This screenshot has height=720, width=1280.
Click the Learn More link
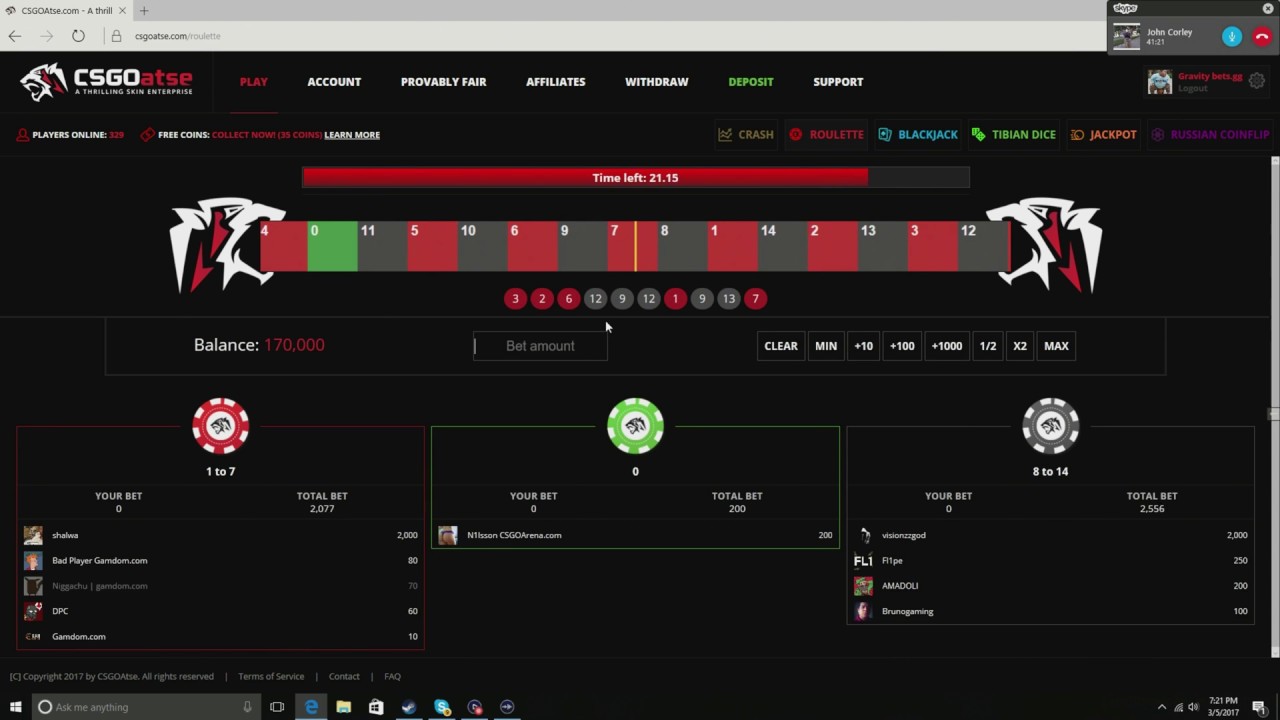tap(352, 135)
